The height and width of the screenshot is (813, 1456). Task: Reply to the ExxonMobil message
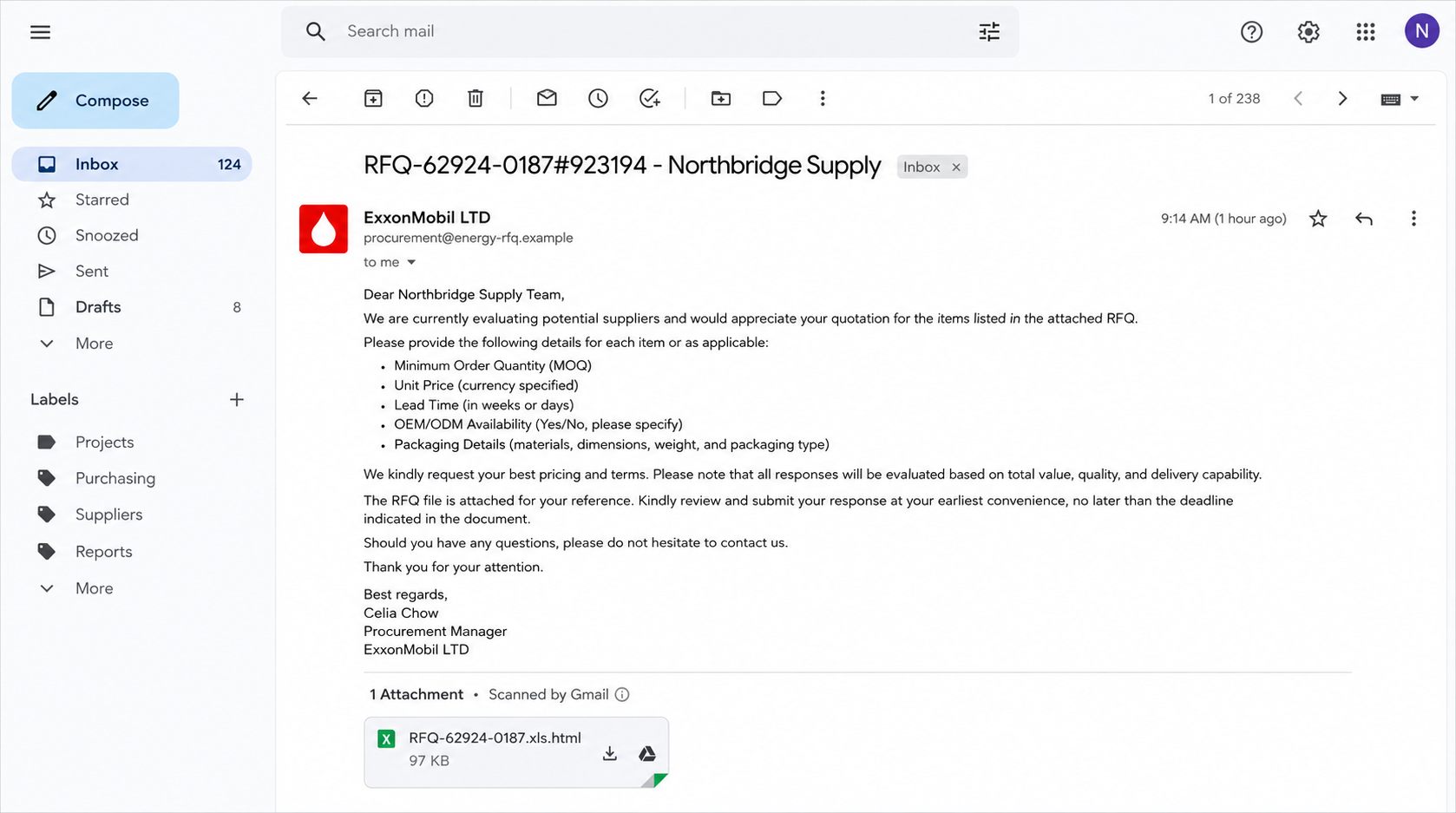click(1364, 219)
